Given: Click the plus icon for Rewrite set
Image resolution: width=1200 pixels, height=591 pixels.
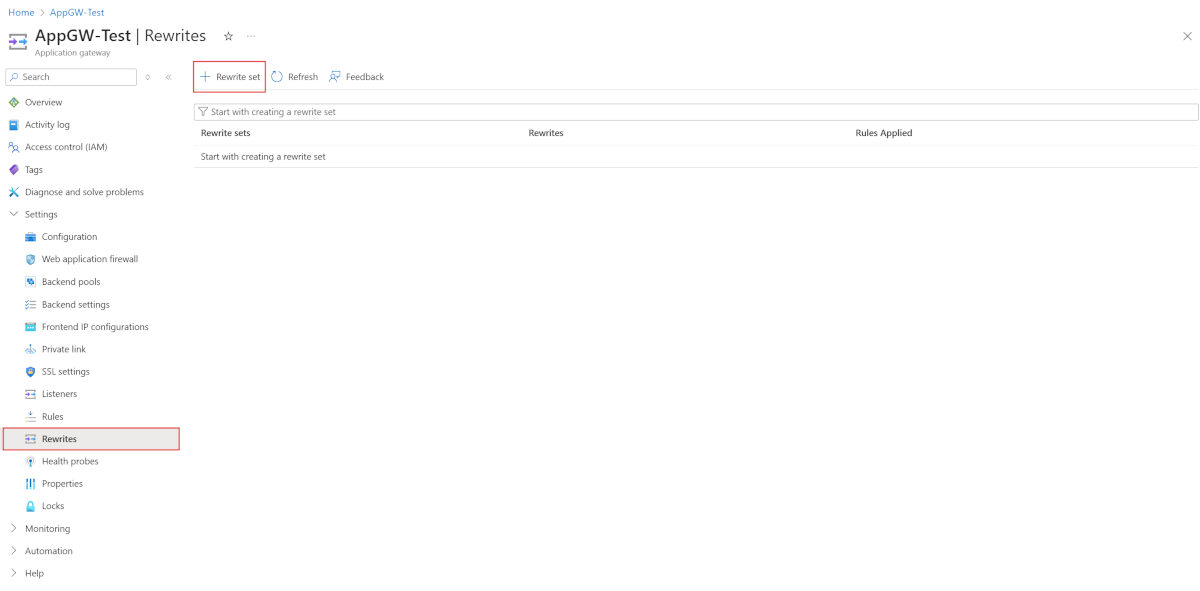Looking at the screenshot, I should coord(205,77).
